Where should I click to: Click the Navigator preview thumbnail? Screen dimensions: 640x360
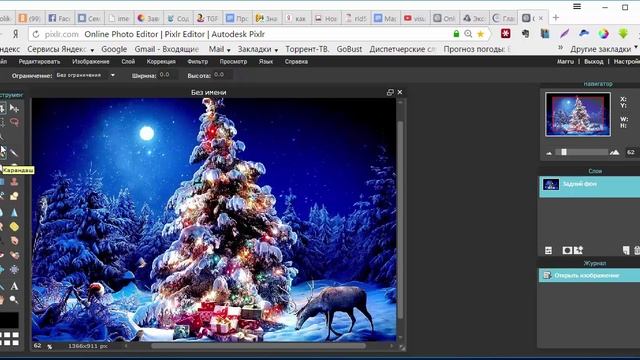click(578, 114)
